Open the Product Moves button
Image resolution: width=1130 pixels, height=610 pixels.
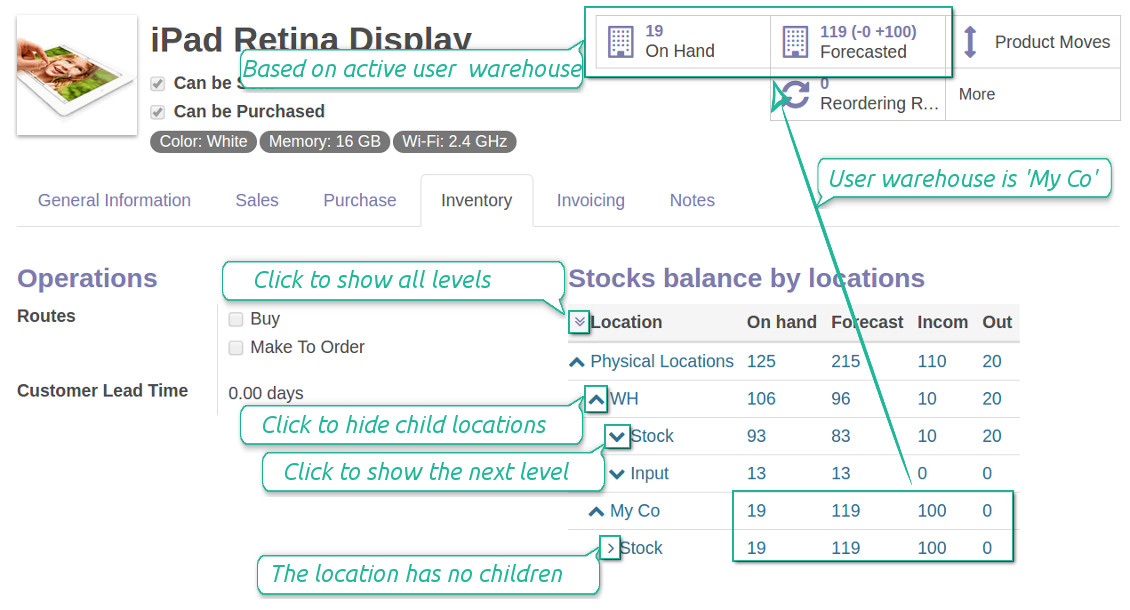[1033, 42]
